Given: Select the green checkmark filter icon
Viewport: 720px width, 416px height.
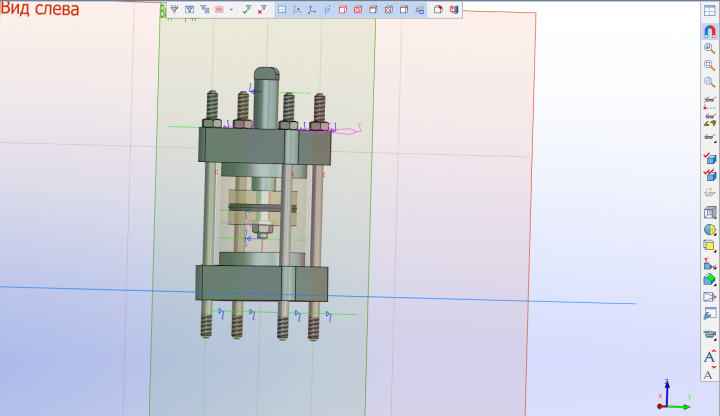Looking at the screenshot, I should point(247,9).
